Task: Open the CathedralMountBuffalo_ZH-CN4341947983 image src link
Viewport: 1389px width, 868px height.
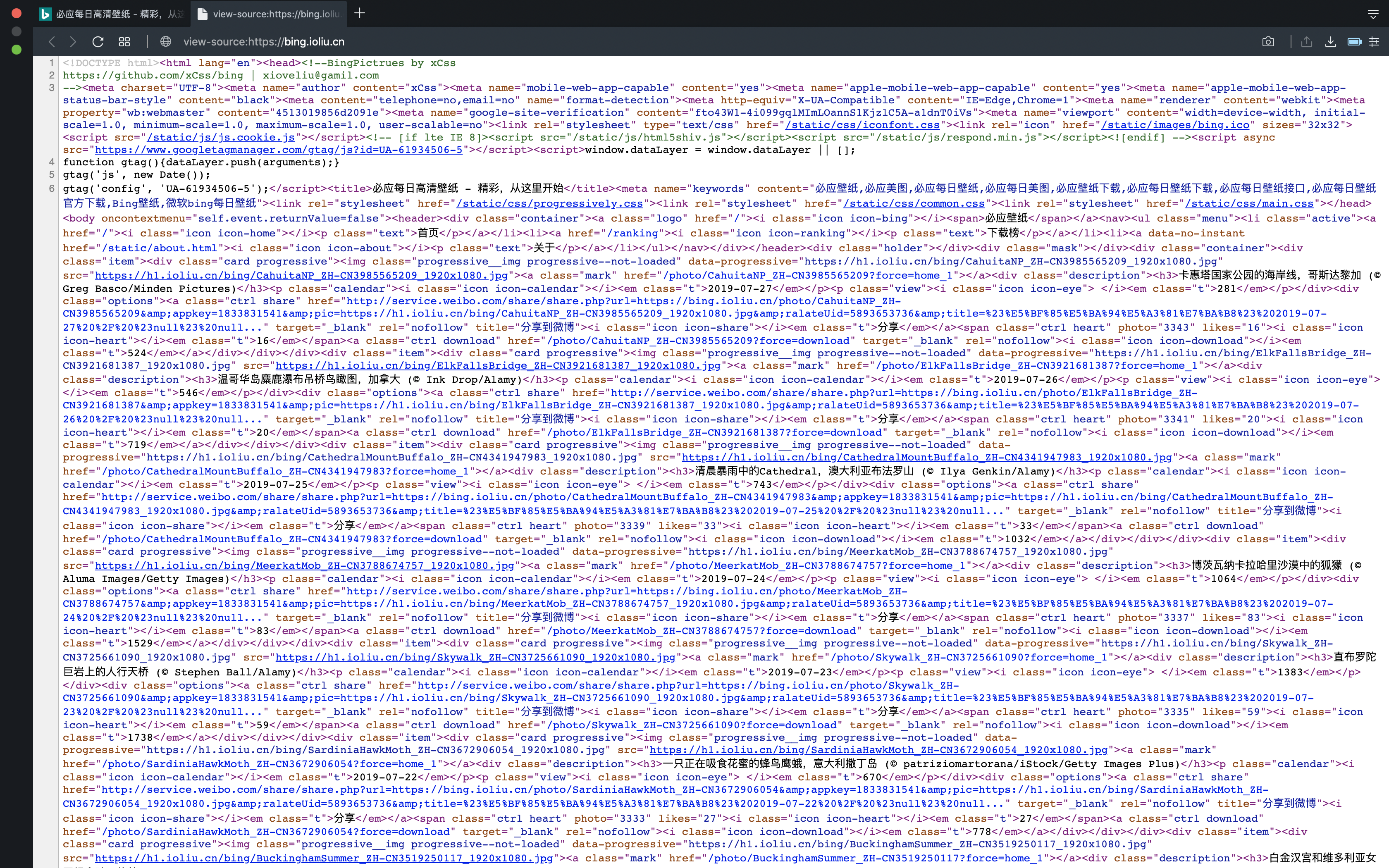Action: tap(926, 458)
